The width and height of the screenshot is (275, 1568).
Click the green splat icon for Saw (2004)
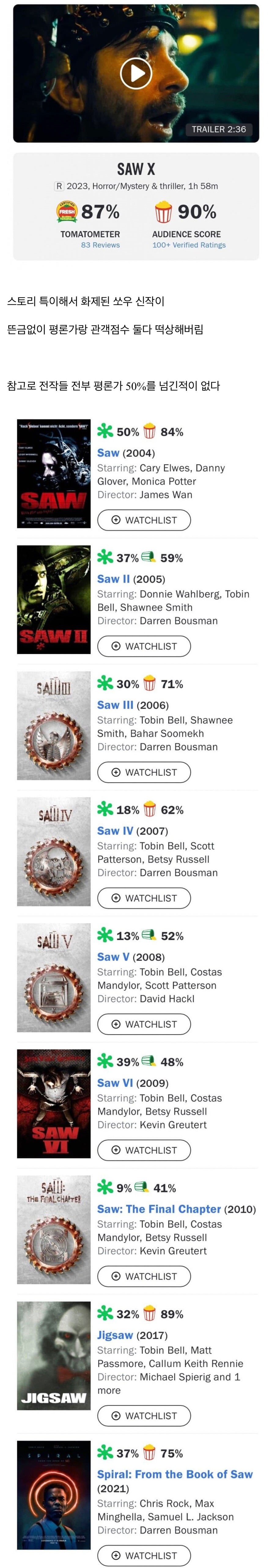(x=105, y=431)
